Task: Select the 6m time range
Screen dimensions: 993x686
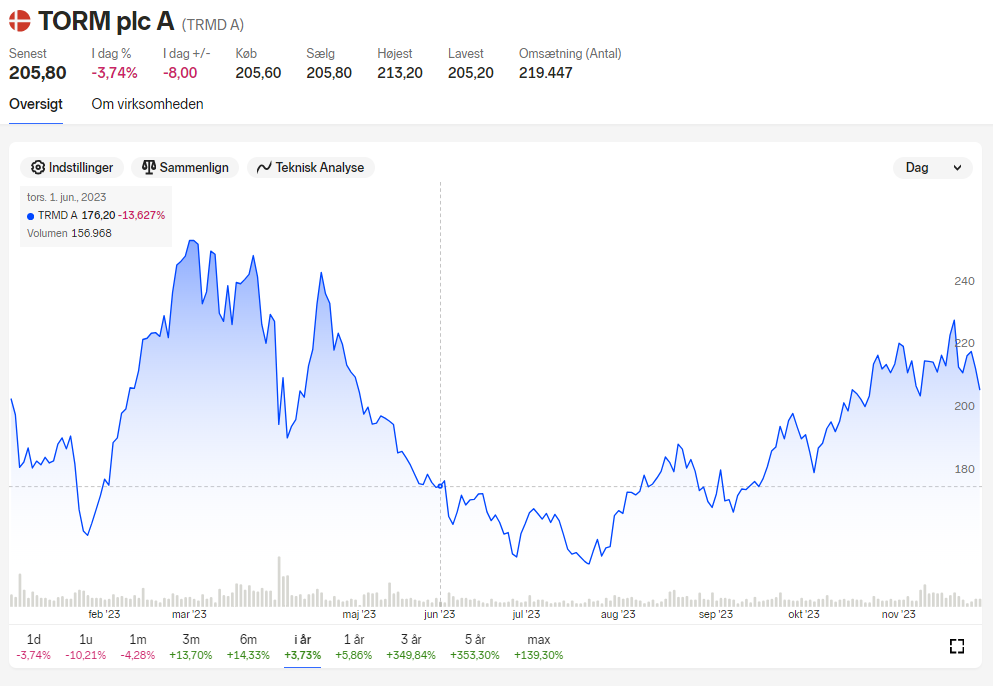Action: pyautogui.click(x=248, y=647)
